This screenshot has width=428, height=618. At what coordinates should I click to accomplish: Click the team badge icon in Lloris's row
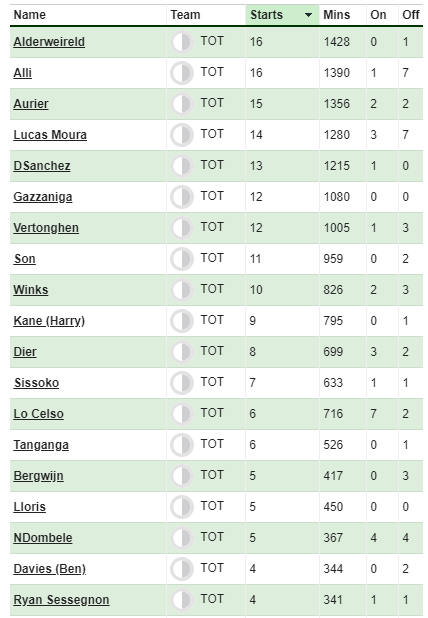(182, 507)
